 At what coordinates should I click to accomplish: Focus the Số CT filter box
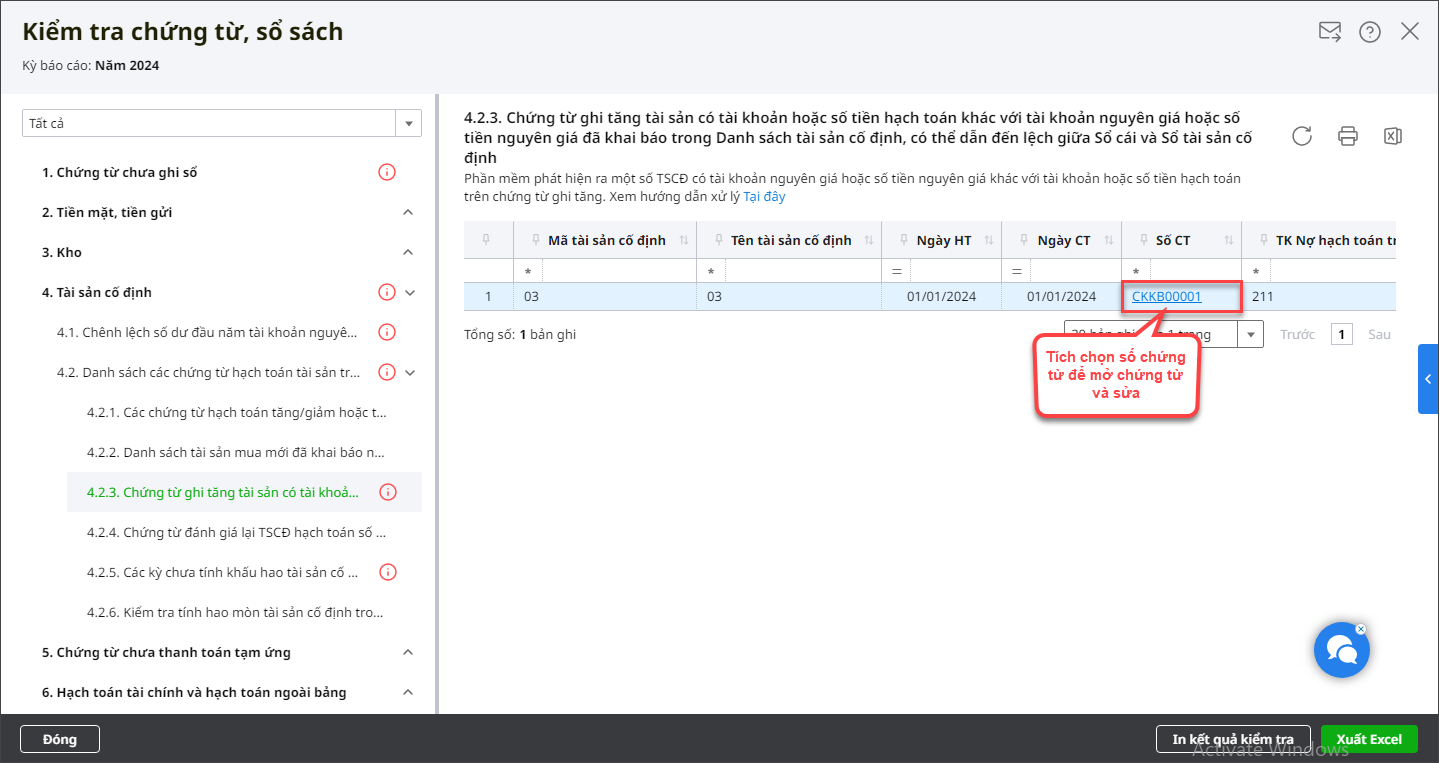click(1194, 272)
